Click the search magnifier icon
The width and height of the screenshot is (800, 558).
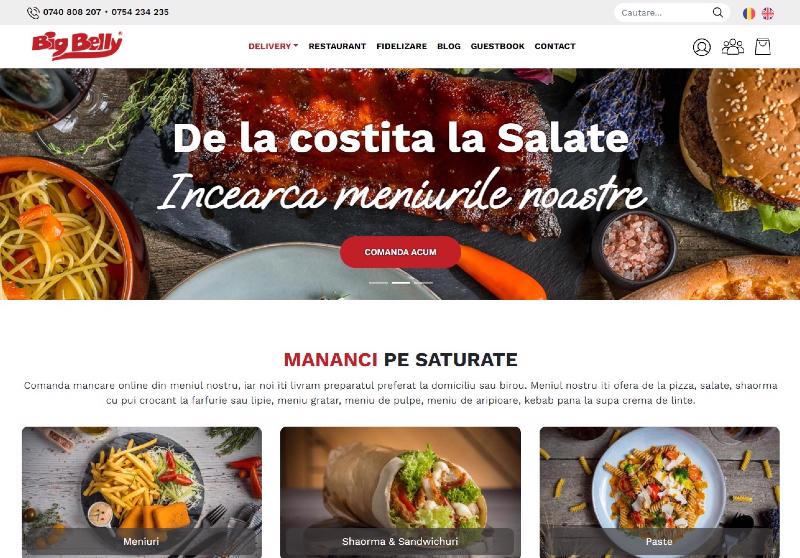717,13
